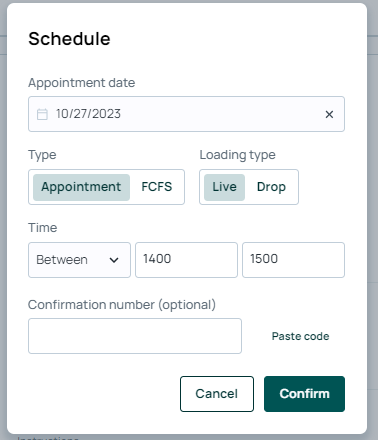
Task: Click the 1400 start time field
Action: 186,260
